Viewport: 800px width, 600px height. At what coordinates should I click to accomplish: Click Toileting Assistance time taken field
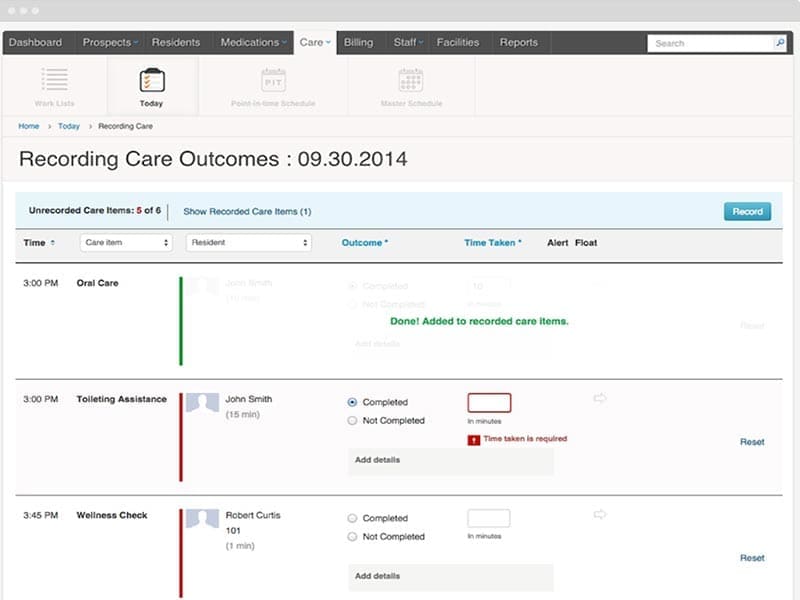coord(489,403)
